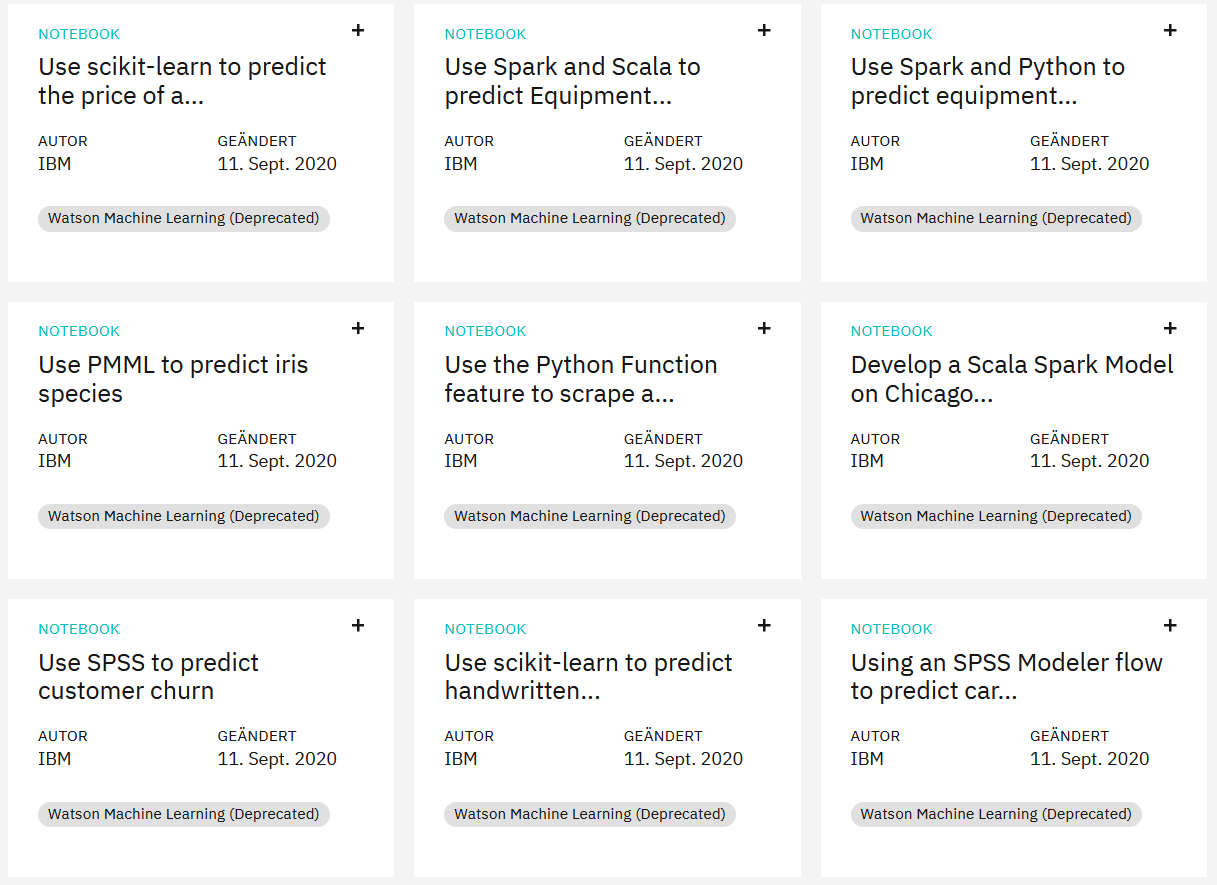This screenshot has width=1217, height=885.
Task: Click Watson Machine Learning tag on SPSS Modeler card
Action: pyautogui.click(x=996, y=814)
